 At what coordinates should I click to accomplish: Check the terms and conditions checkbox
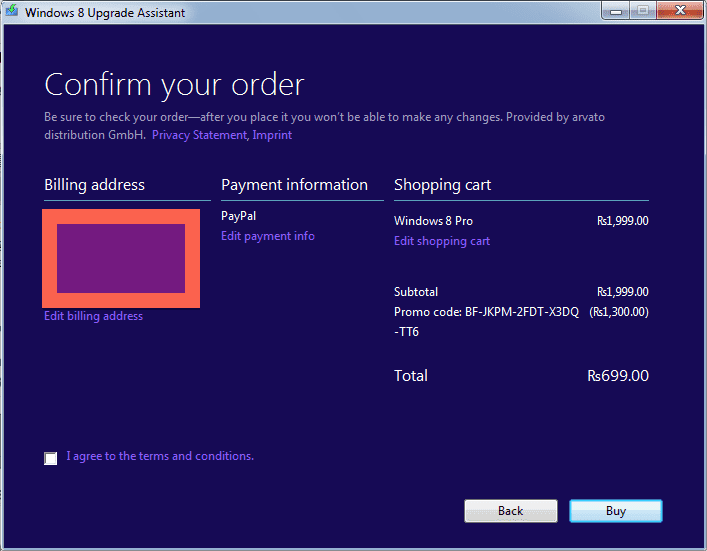(50, 458)
